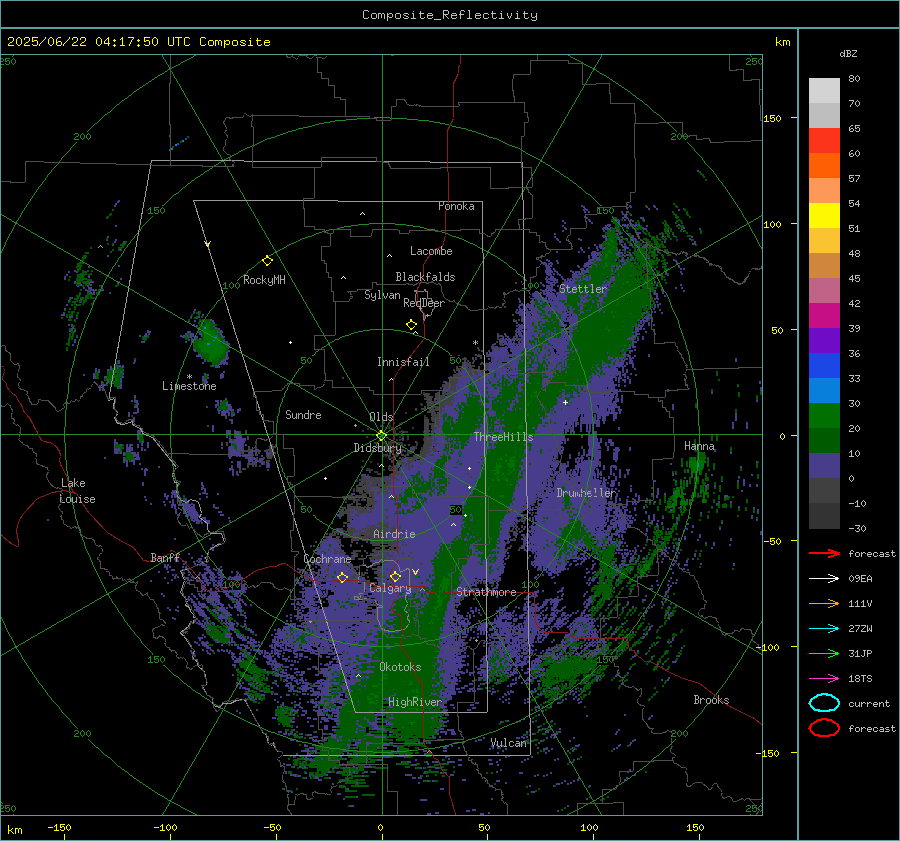Image resolution: width=900 pixels, height=841 pixels.
Task: Click the 100 tick on bottom km axis
Action: click(x=589, y=827)
